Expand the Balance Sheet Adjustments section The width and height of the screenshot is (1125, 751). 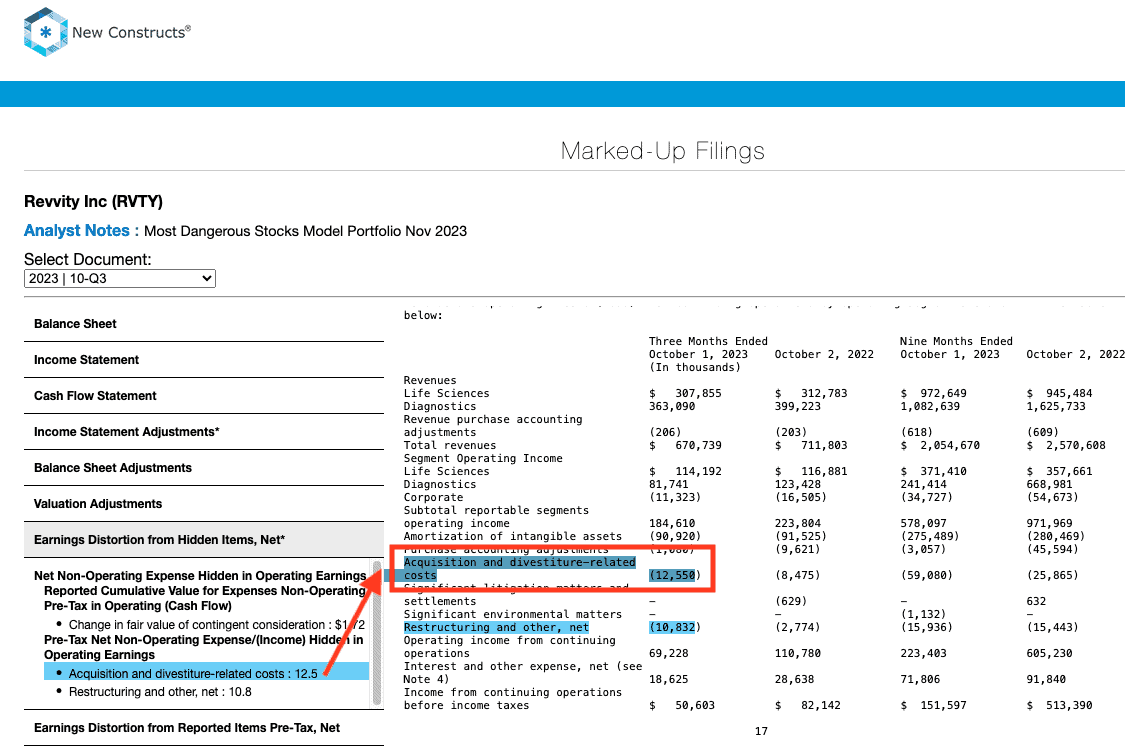point(204,468)
